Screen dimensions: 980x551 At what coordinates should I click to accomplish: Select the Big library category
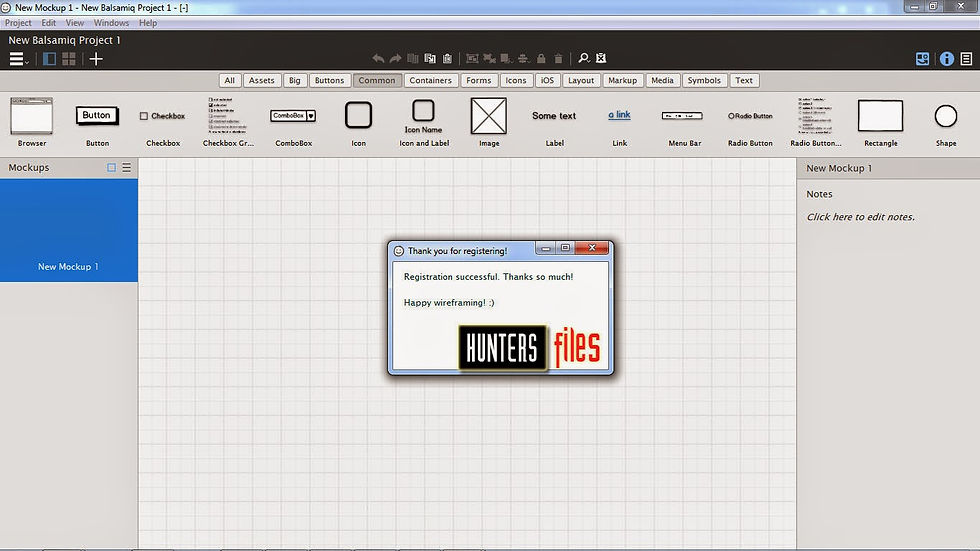(x=294, y=81)
